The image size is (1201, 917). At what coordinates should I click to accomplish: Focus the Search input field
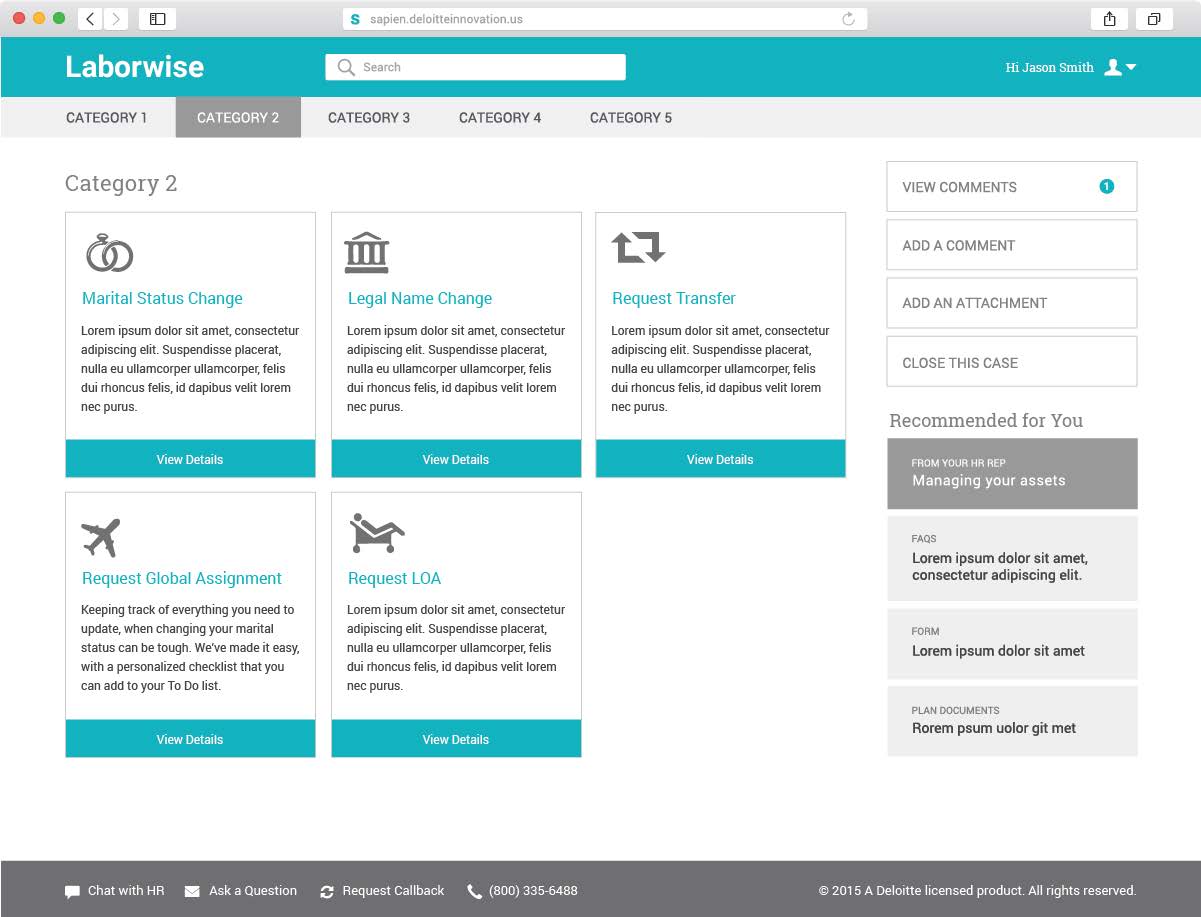tap(476, 67)
